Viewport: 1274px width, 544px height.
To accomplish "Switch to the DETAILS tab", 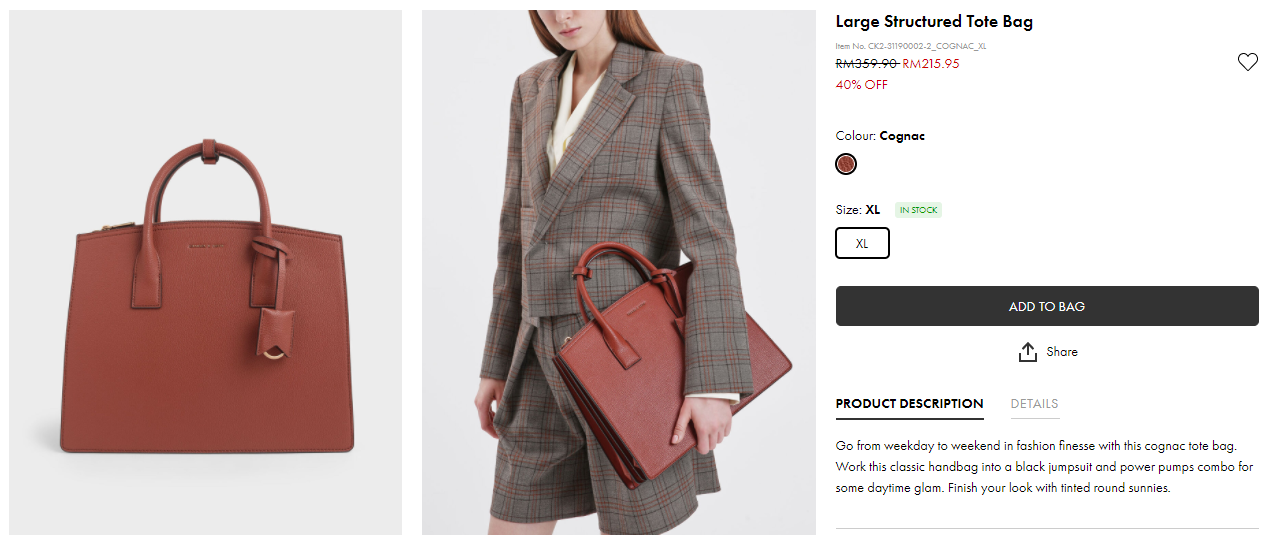I will [1034, 404].
